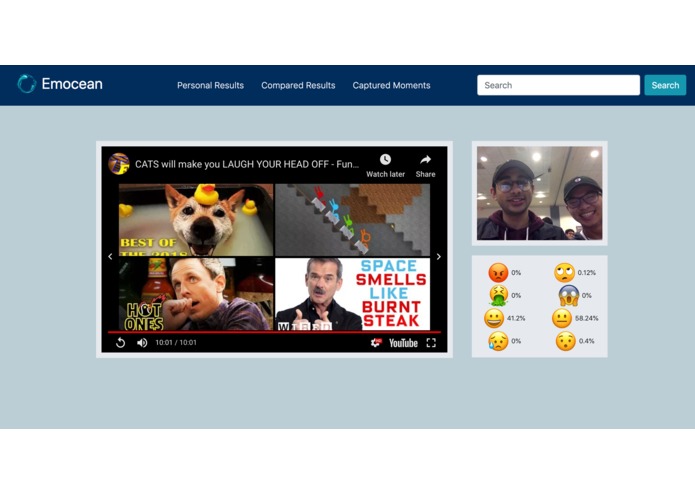Open the CATS video title link

click(x=247, y=164)
